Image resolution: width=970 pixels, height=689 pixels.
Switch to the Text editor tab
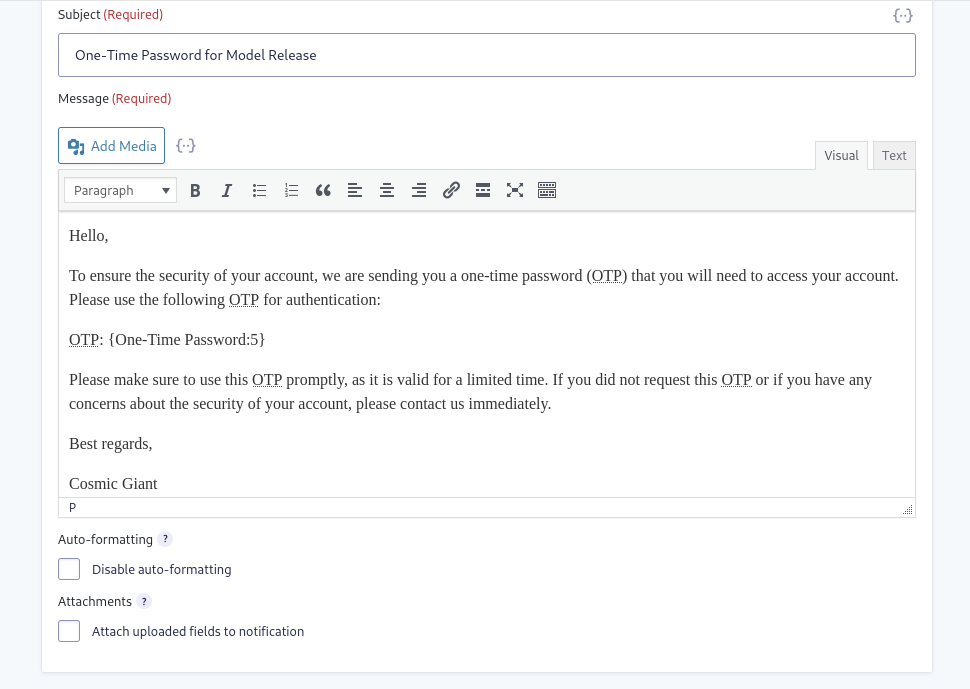click(893, 155)
